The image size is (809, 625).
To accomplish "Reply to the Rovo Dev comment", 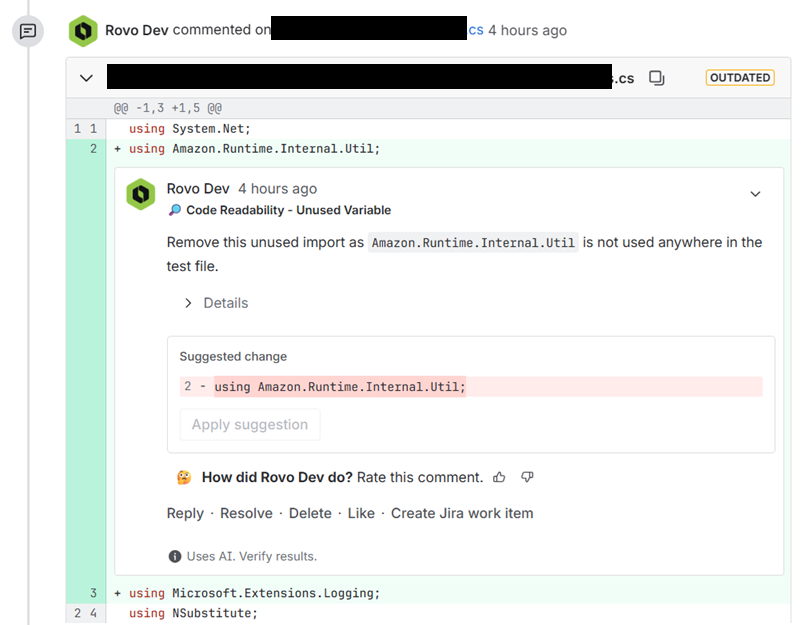I will click(185, 513).
